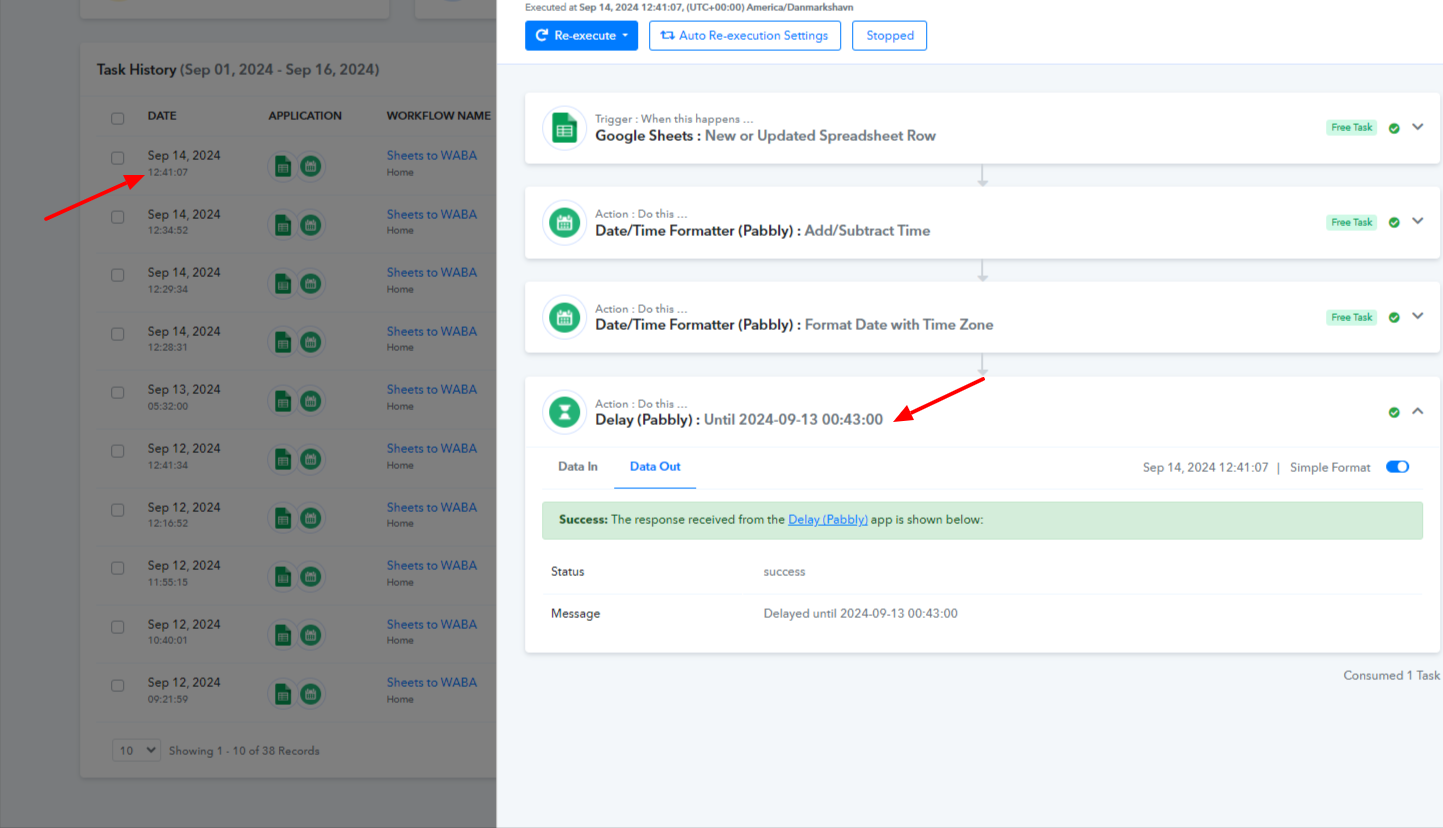The image size is (1443, 828).
Task: Check the box for the Sep 14 12:29:34 task
Action: point(118,275)
